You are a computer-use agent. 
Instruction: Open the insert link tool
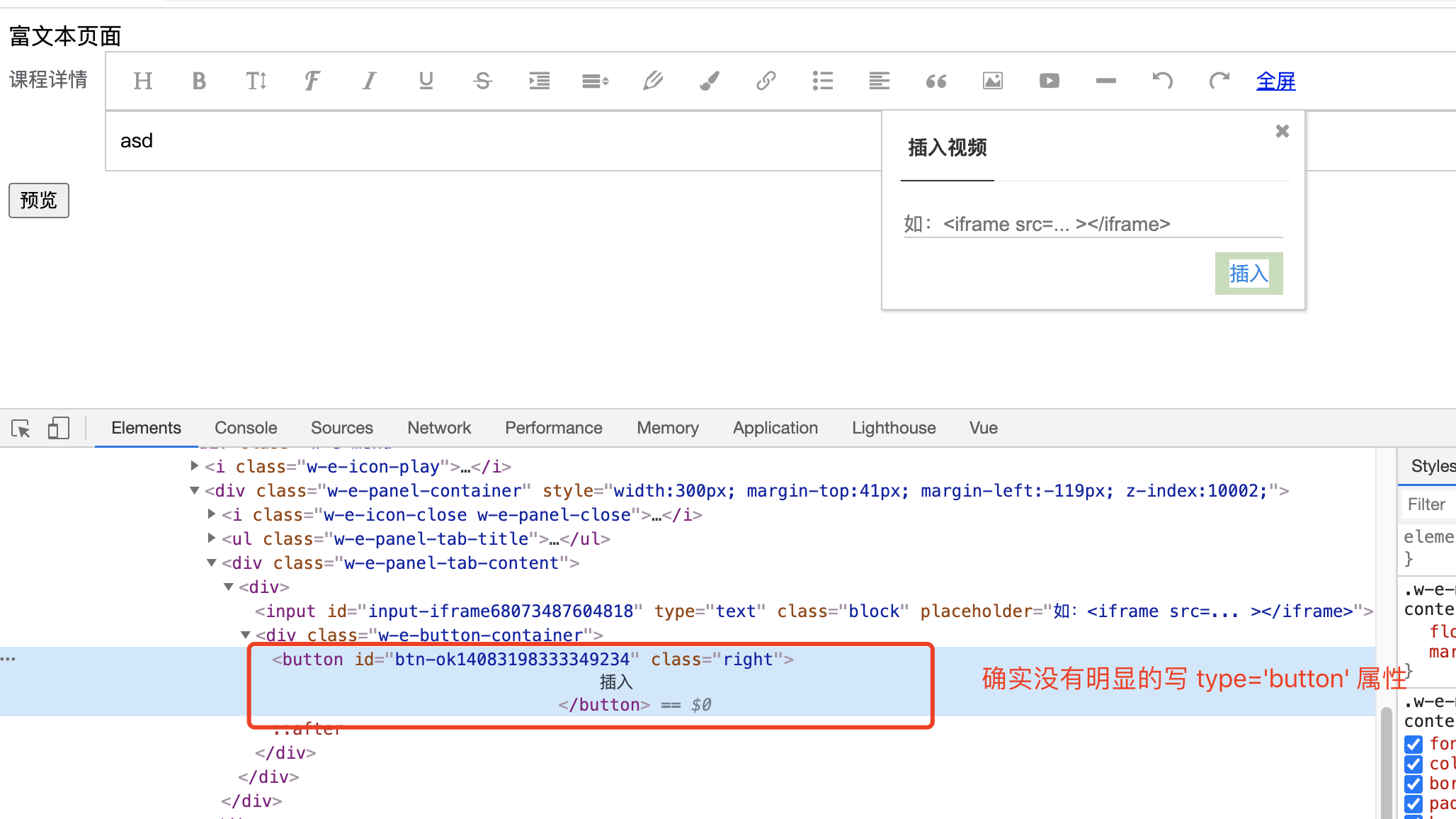coord(766,81)
